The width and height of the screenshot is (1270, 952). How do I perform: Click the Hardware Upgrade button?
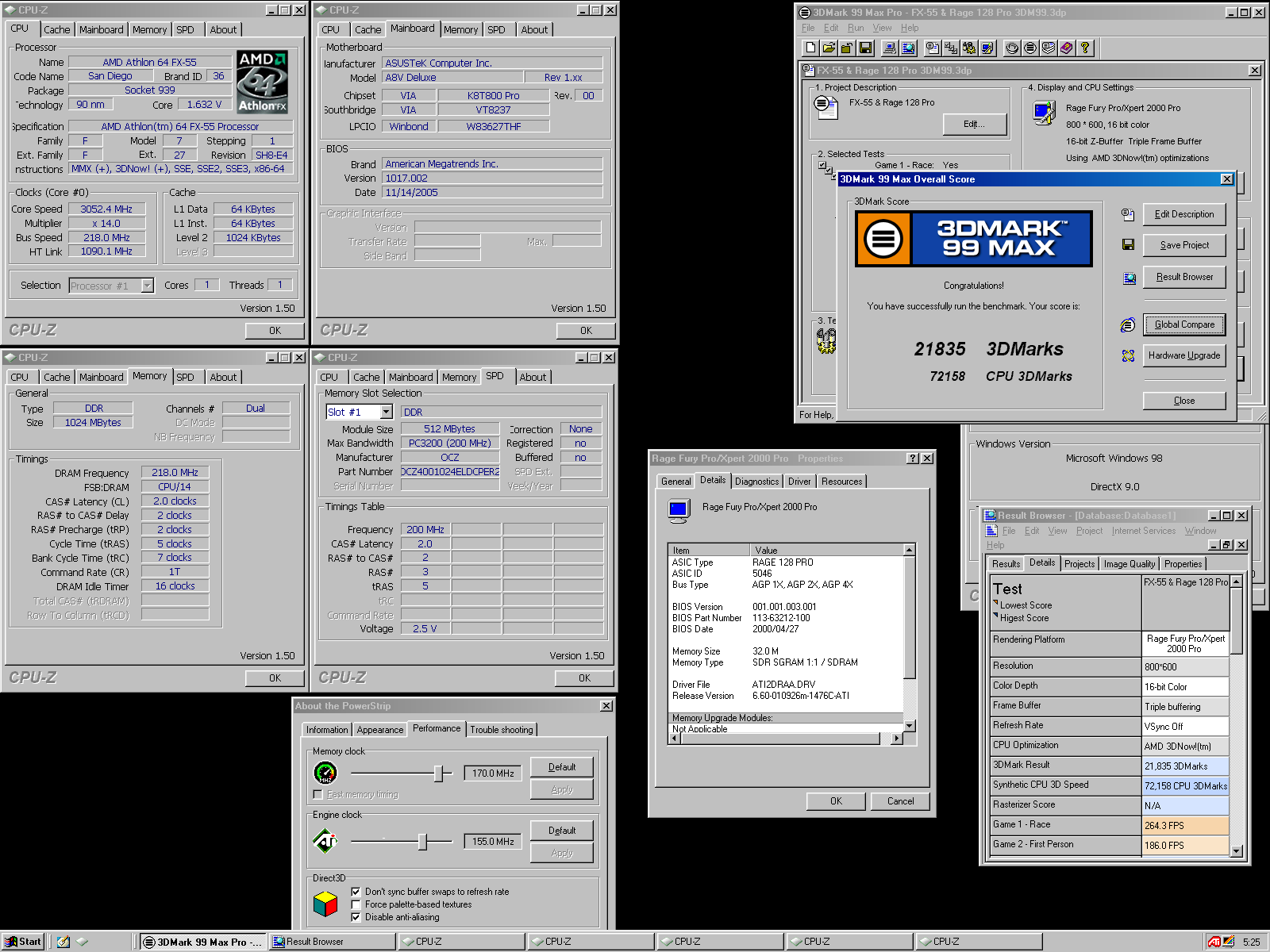pyautogui.click(x=1184, y=355)
